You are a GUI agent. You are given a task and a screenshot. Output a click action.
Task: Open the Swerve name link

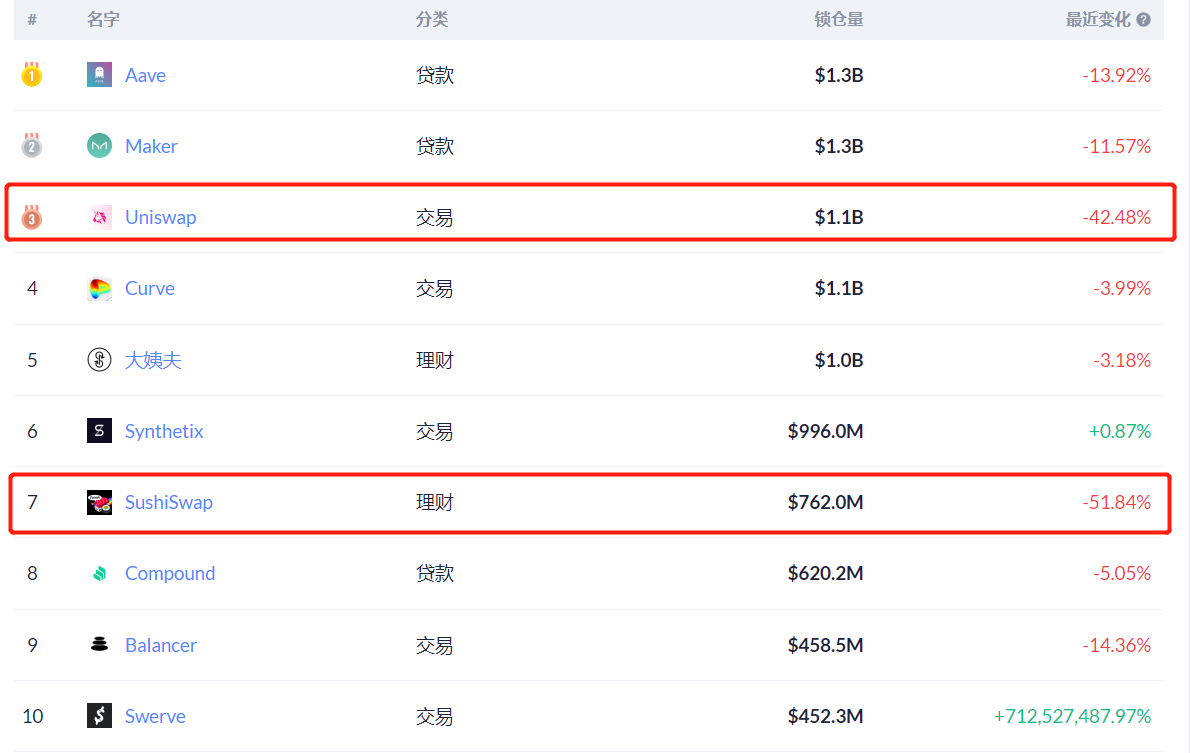[x=155, y=716]
